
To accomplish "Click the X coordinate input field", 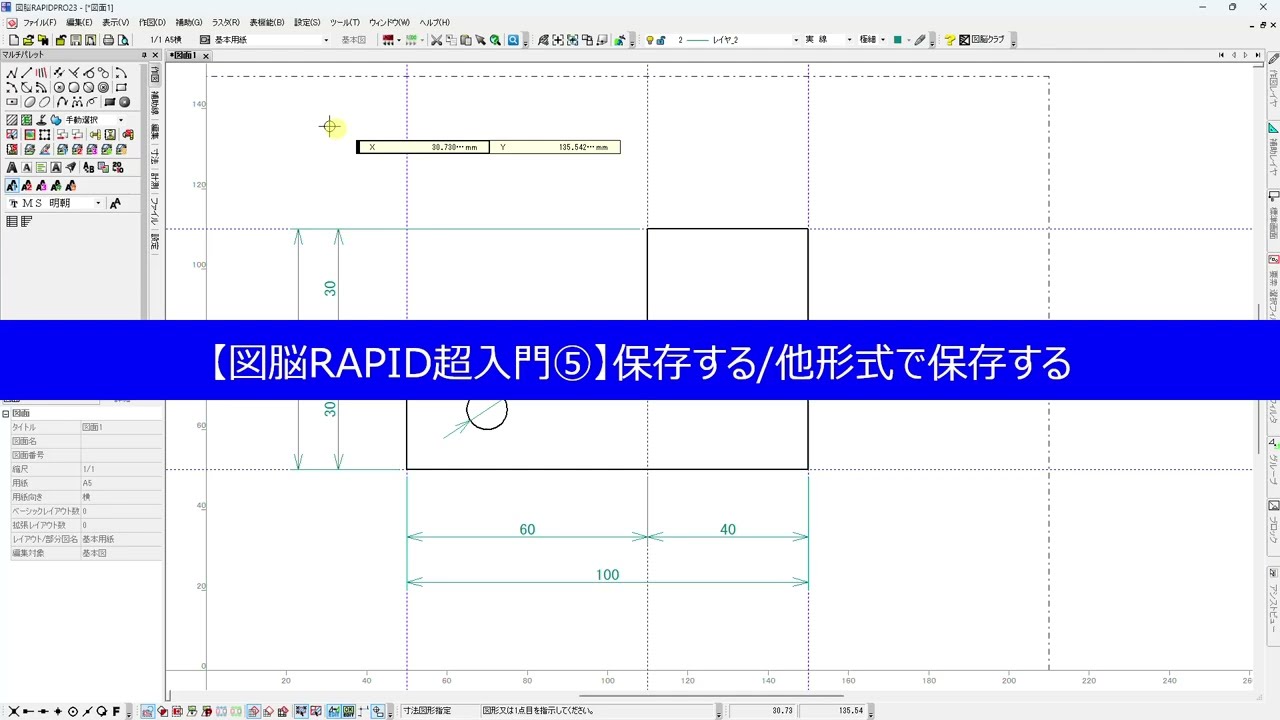I will point(423,147).
